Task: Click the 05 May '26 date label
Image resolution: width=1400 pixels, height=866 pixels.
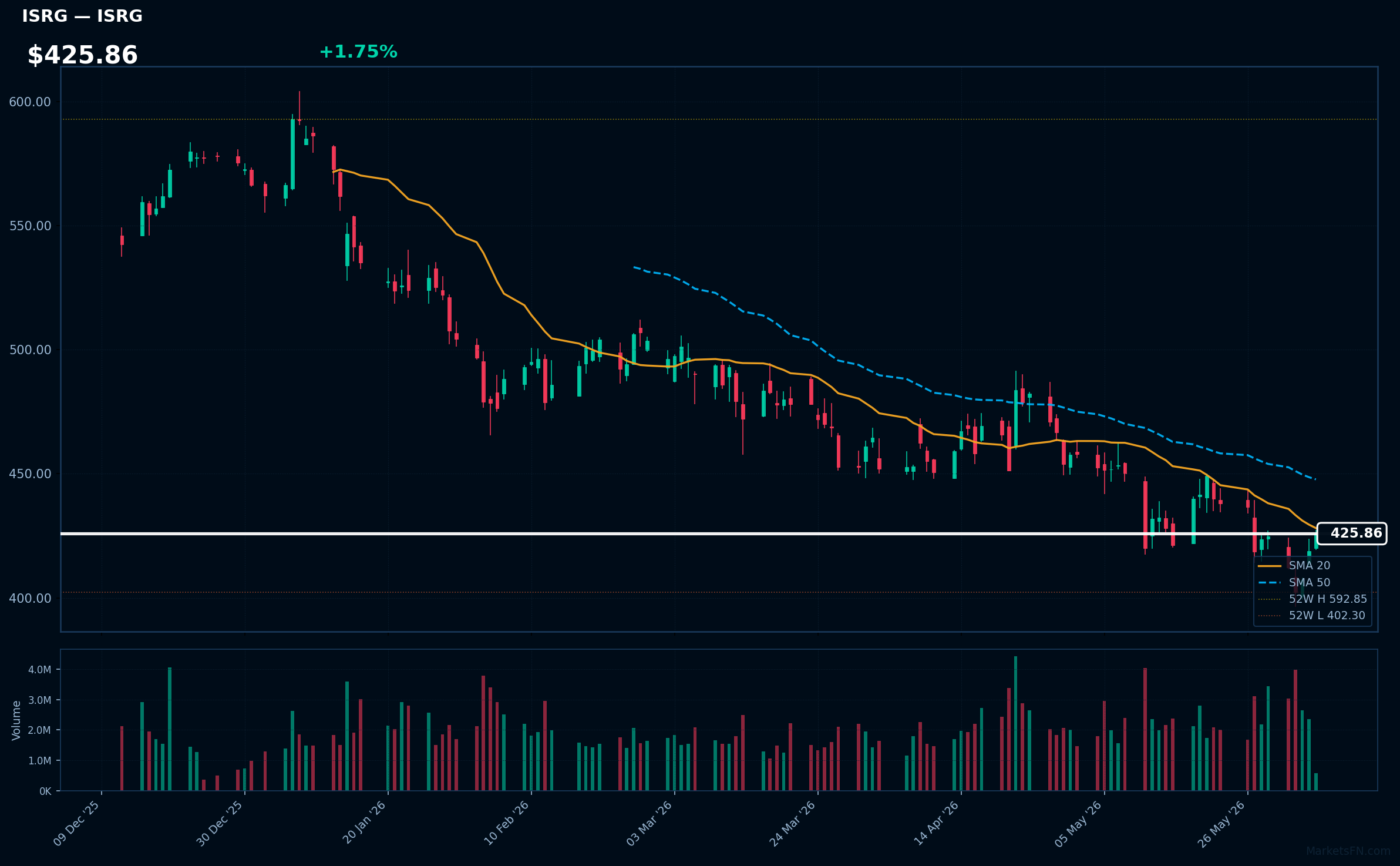Action: point(1079,824)
